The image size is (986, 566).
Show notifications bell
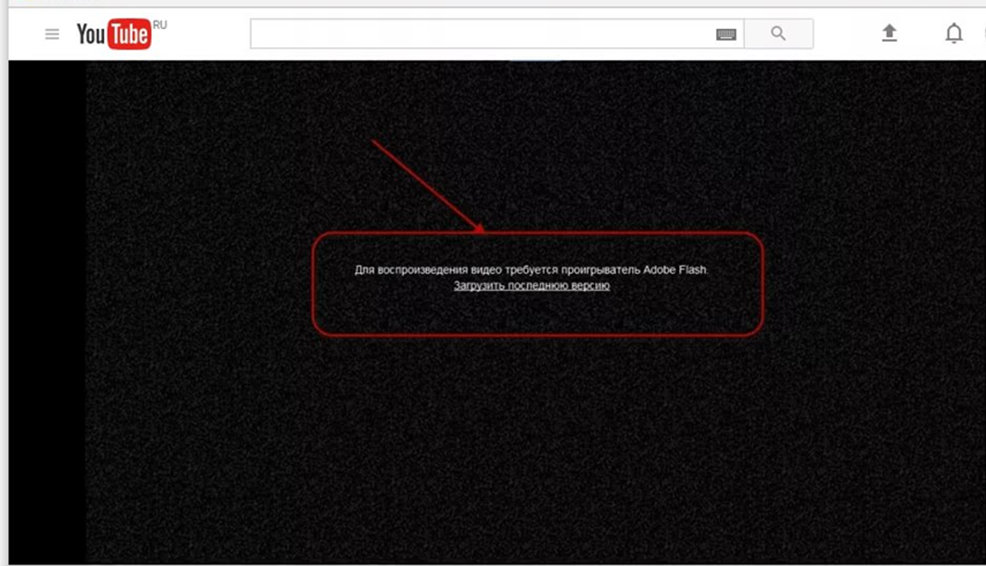coord(954,33)
